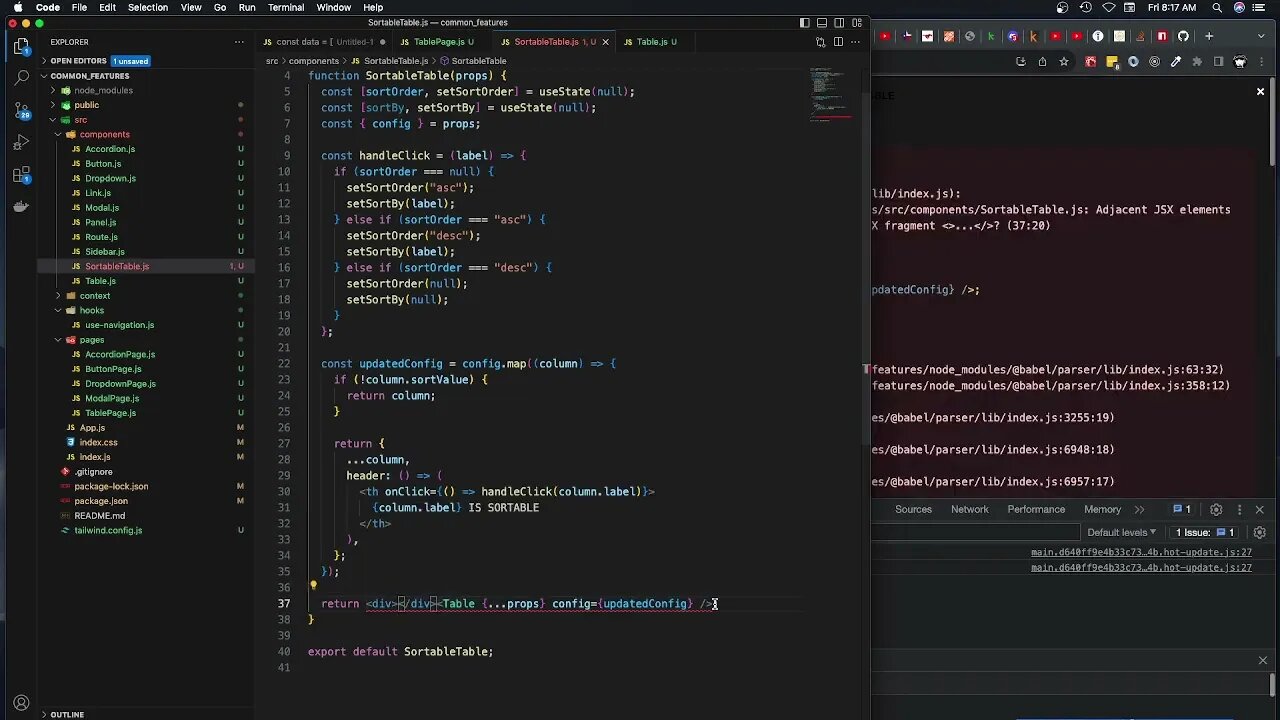Screen dimensions: 1280x720
Task: Open the Performance tab in DevTools
Action: pyautogui.click(x=1036, y=509)
